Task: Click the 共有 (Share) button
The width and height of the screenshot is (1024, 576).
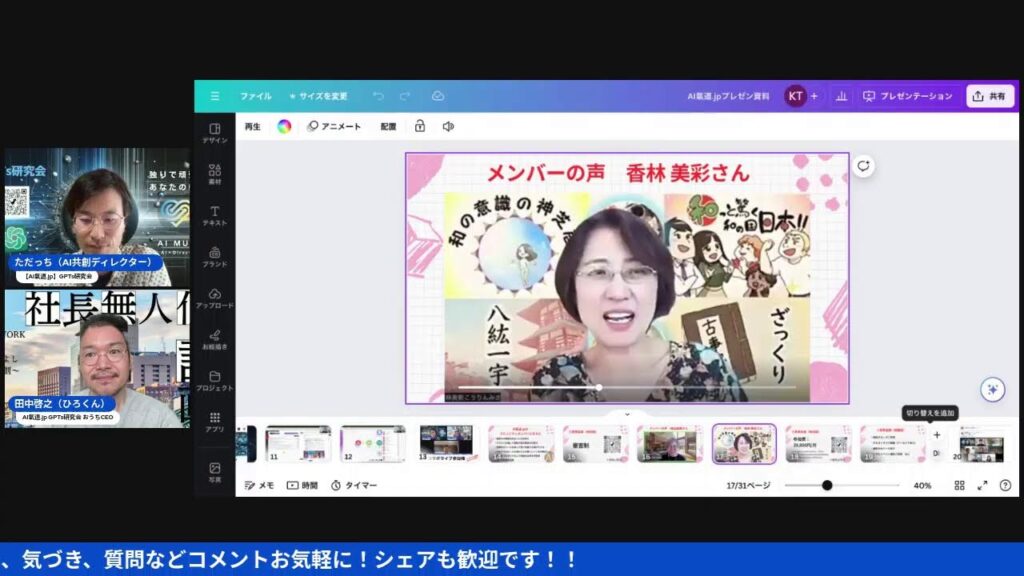Action: pos(989,96)
